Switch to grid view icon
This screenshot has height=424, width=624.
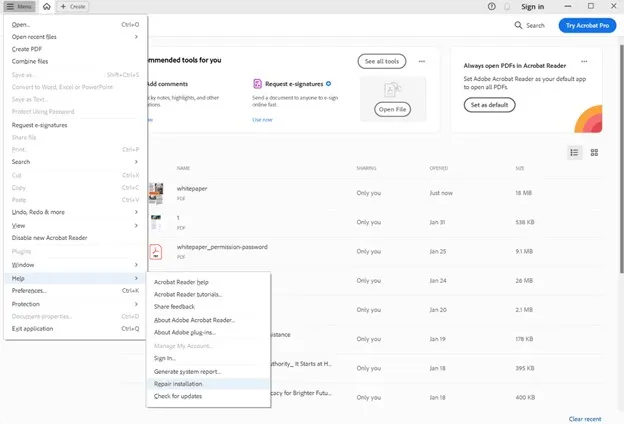point(594,152)
